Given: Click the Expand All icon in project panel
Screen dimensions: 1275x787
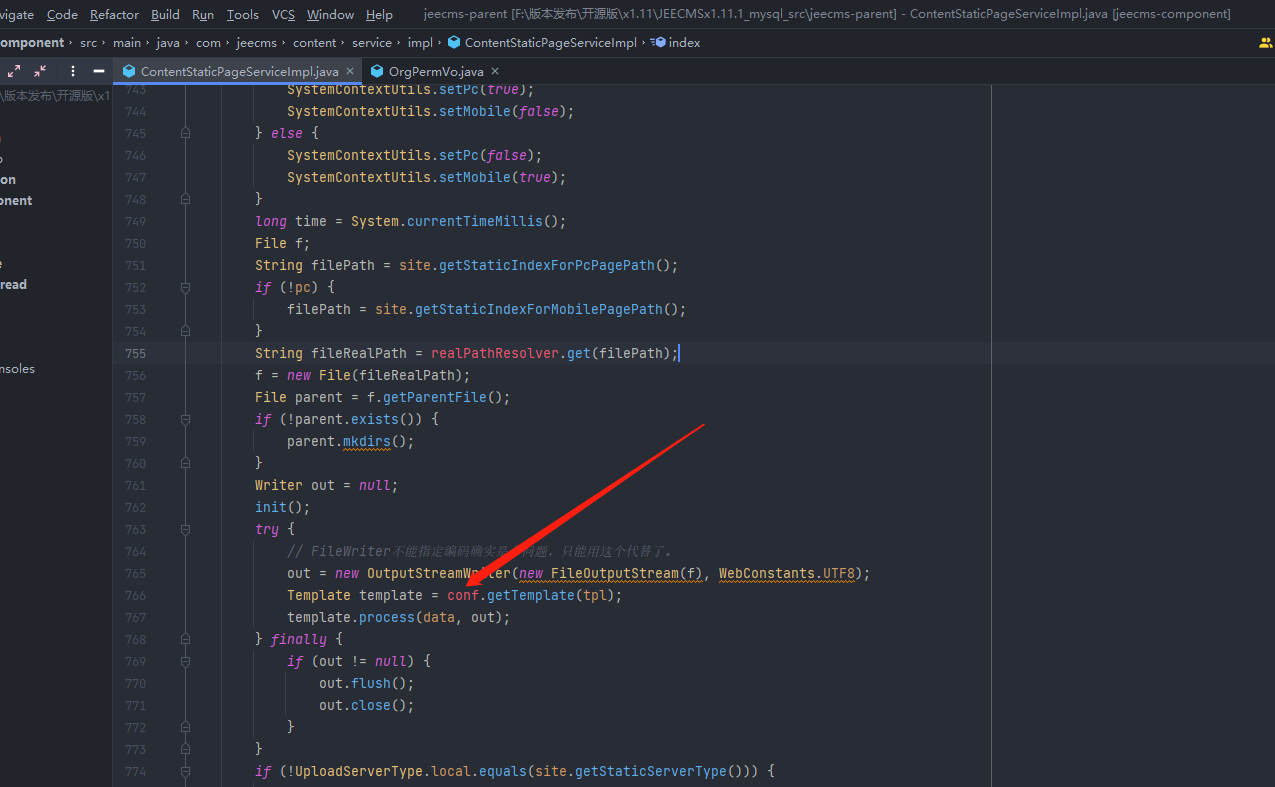Looking at the screenshot, I should coord(14,71).
